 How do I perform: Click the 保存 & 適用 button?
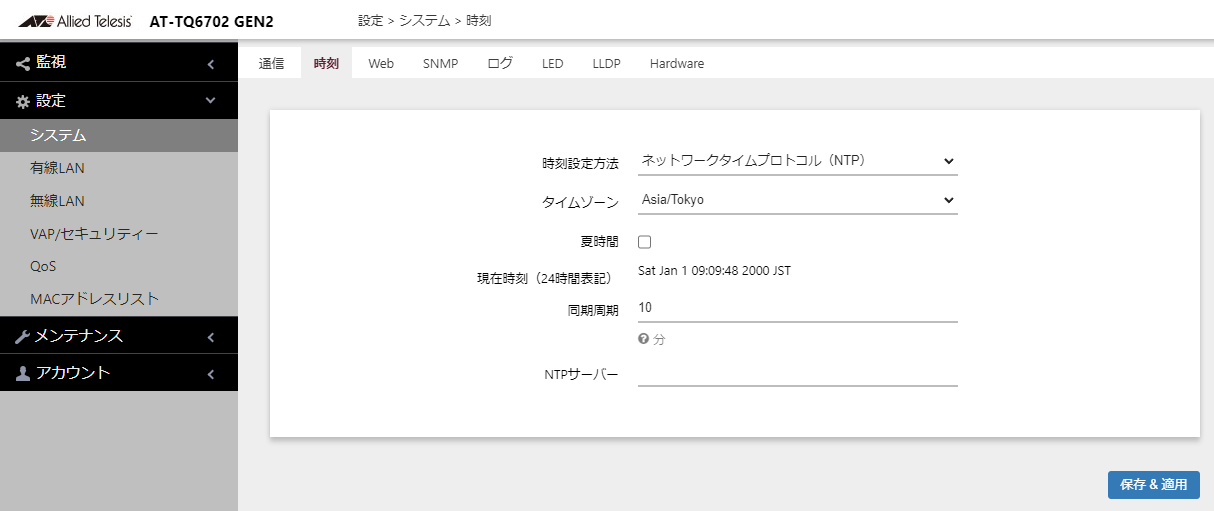pyautogui.click(x=1153, y=484)
